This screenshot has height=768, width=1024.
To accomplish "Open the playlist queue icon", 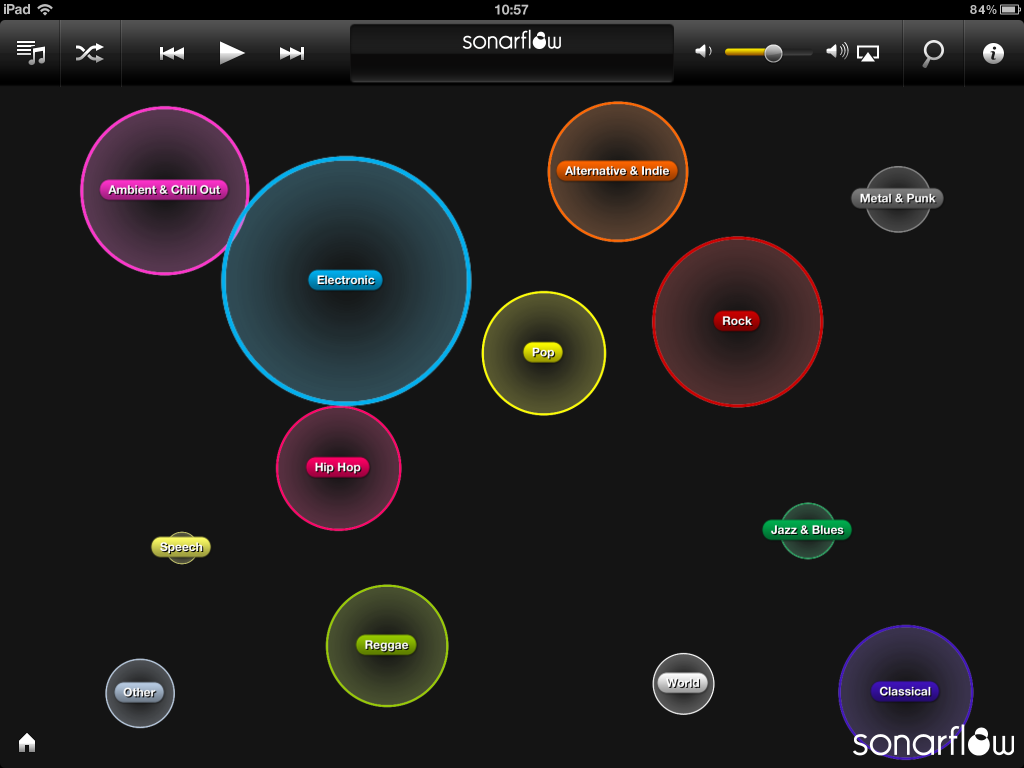I will (31, 52).
